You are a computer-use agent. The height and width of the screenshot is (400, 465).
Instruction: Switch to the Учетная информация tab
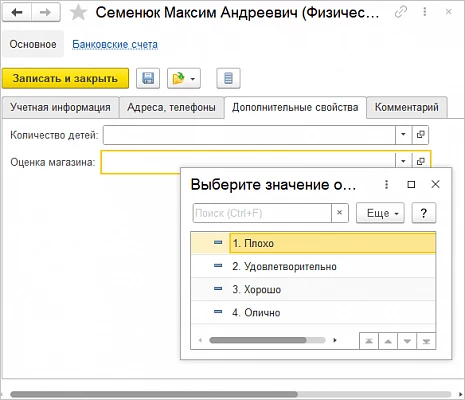tap(60, 107)
